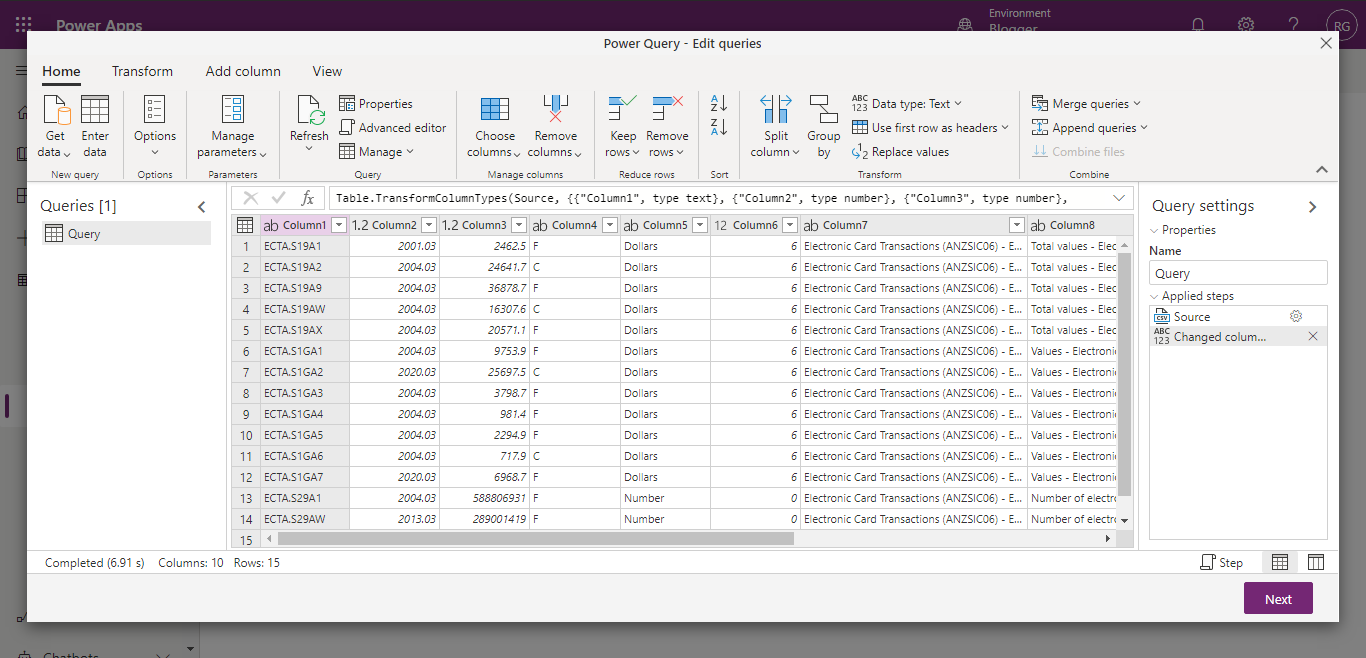Collapse the Query settings pane
The width and height of the screenshot is (1366, 658).
[1313, 207]
